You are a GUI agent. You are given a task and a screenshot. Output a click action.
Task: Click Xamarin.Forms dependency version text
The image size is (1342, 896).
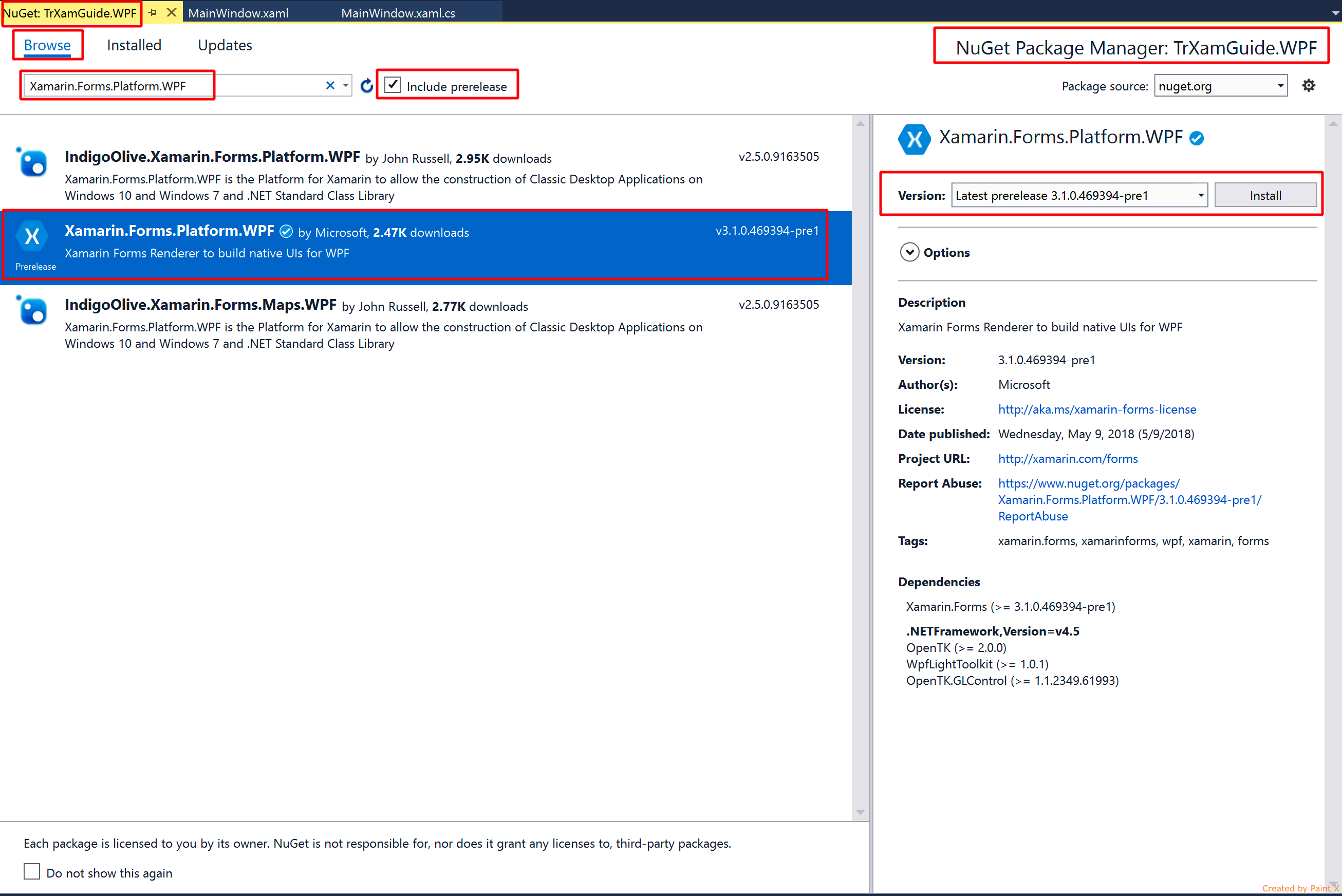point(1011,607)
